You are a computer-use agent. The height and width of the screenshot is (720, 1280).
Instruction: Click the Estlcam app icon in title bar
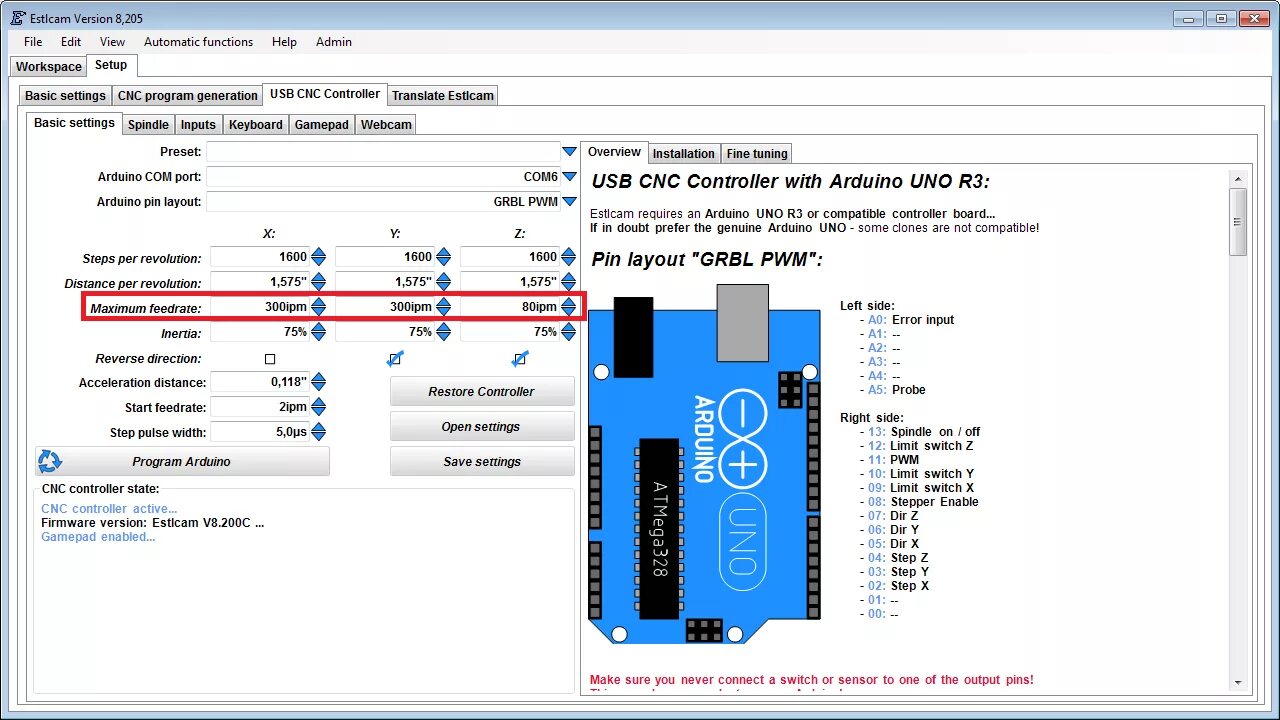[17, 18]
